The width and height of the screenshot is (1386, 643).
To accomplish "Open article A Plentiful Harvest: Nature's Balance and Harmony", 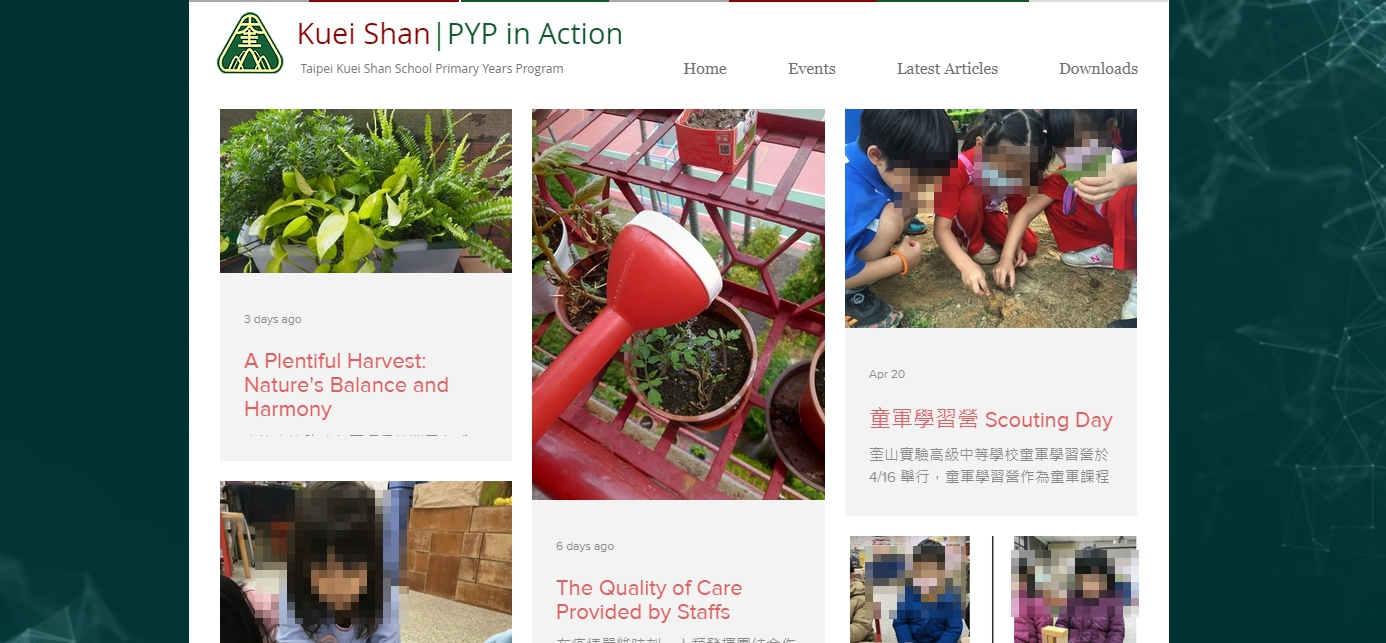I will pos(346,385).
